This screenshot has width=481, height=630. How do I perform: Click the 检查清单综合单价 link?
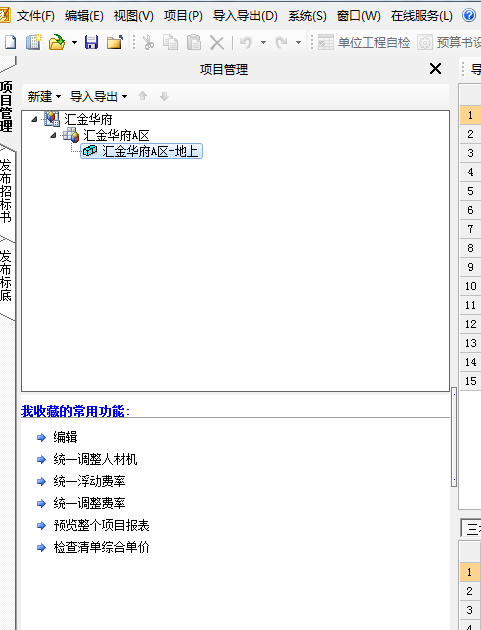pos(101,547)
